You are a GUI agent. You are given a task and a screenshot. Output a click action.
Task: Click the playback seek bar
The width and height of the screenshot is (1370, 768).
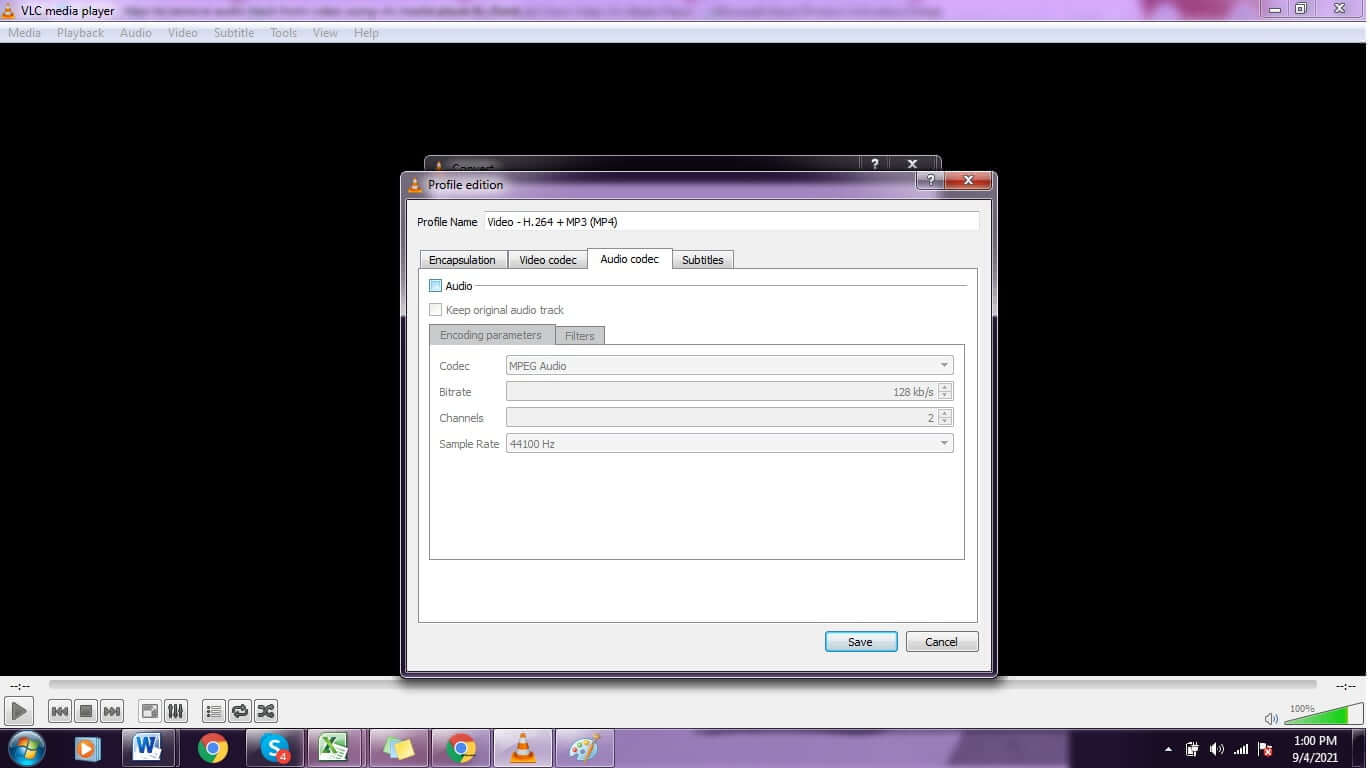(x=682, y=685)
